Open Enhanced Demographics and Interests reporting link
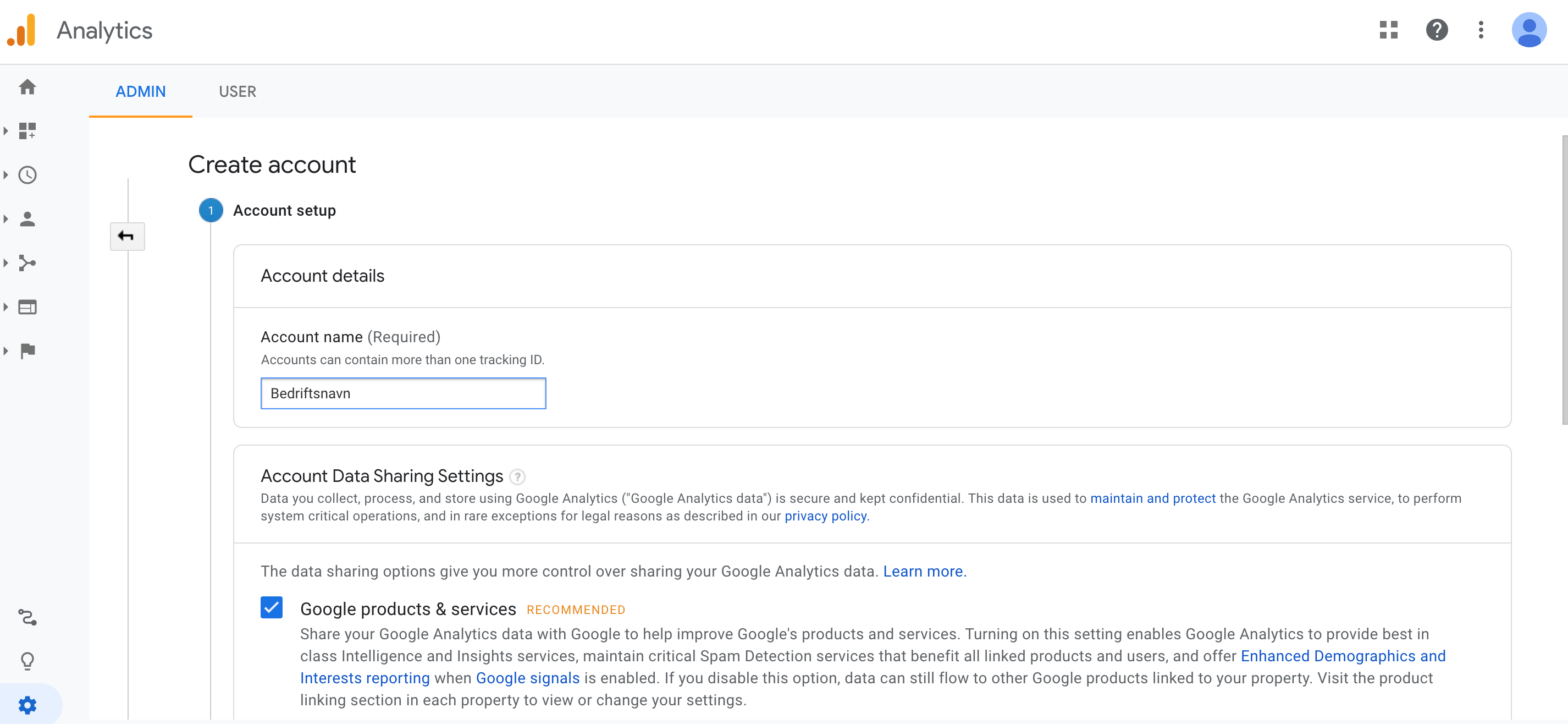Image resolution: width=1568 pixels, height=724 pixels. coord(1343,656)
